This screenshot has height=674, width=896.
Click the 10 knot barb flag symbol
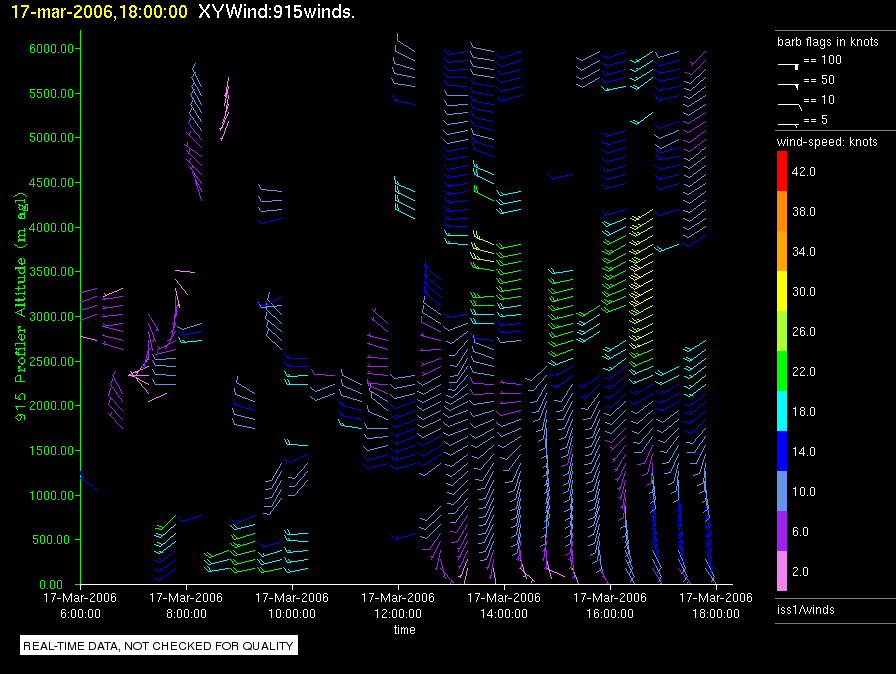click(x=790, y=106)
